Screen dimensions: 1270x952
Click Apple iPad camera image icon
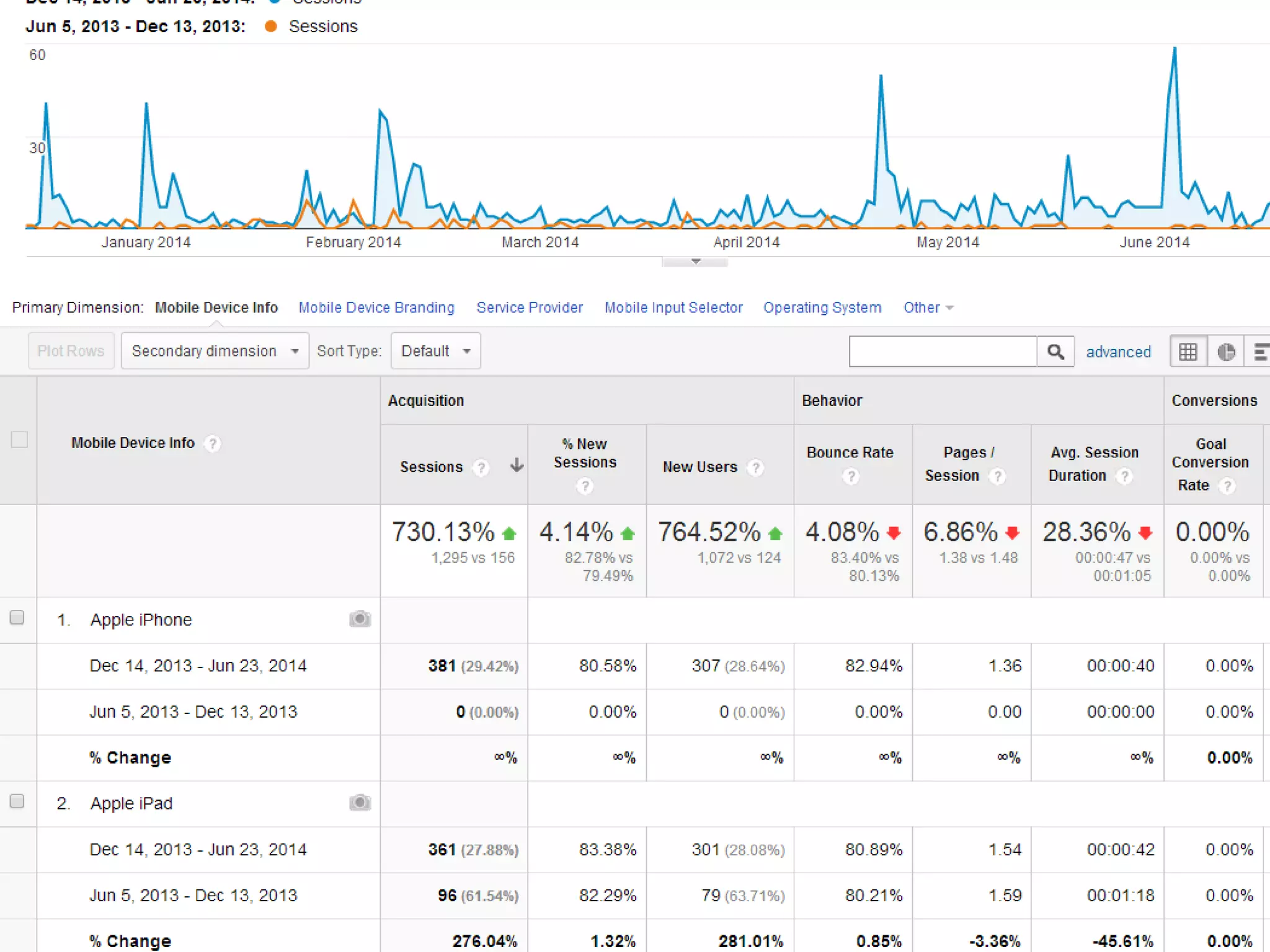[x=360, y=803]
